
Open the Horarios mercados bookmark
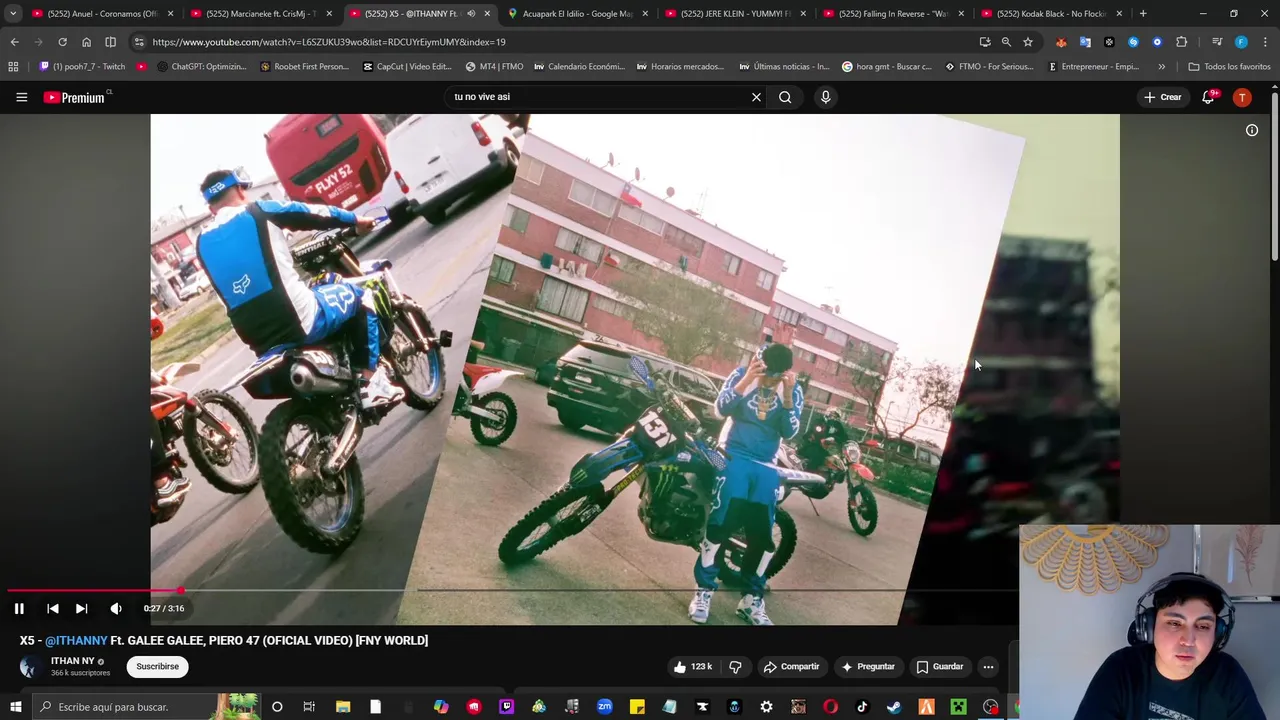(x=680, y=67)
